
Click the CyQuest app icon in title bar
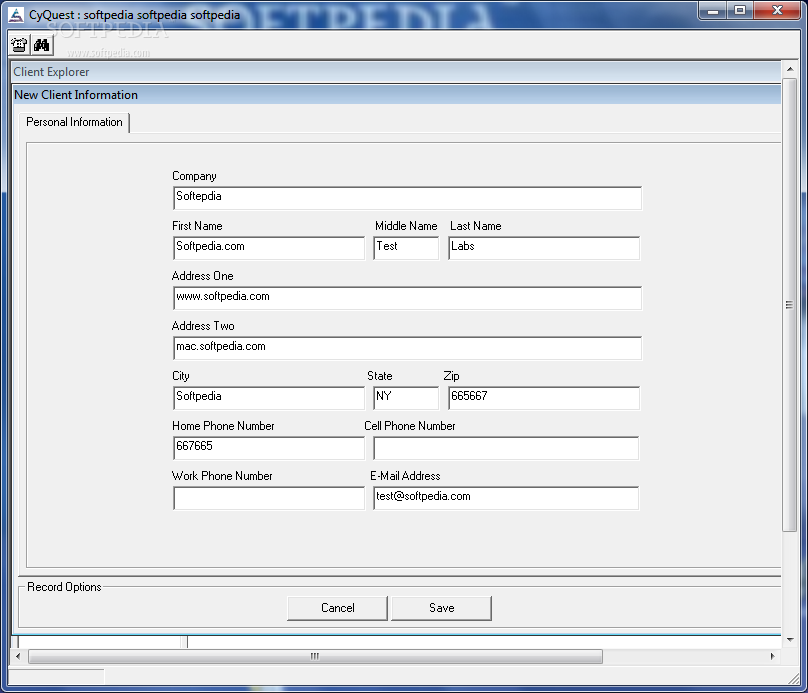coord(16,15)
